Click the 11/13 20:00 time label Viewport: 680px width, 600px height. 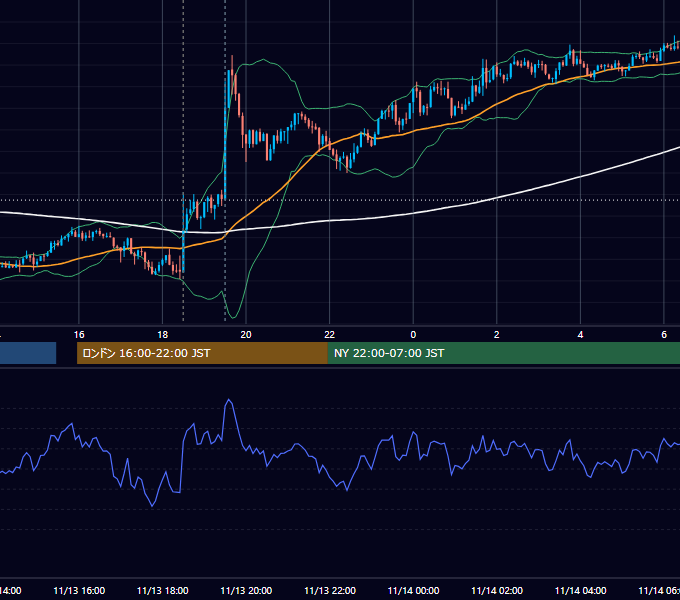pos(246,590)
